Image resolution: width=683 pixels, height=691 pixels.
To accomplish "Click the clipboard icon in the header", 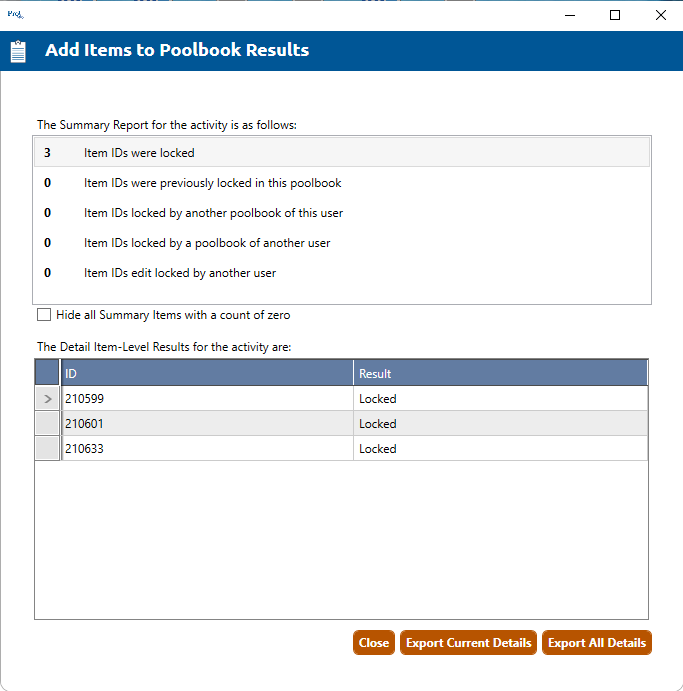I will coord(18,51).
